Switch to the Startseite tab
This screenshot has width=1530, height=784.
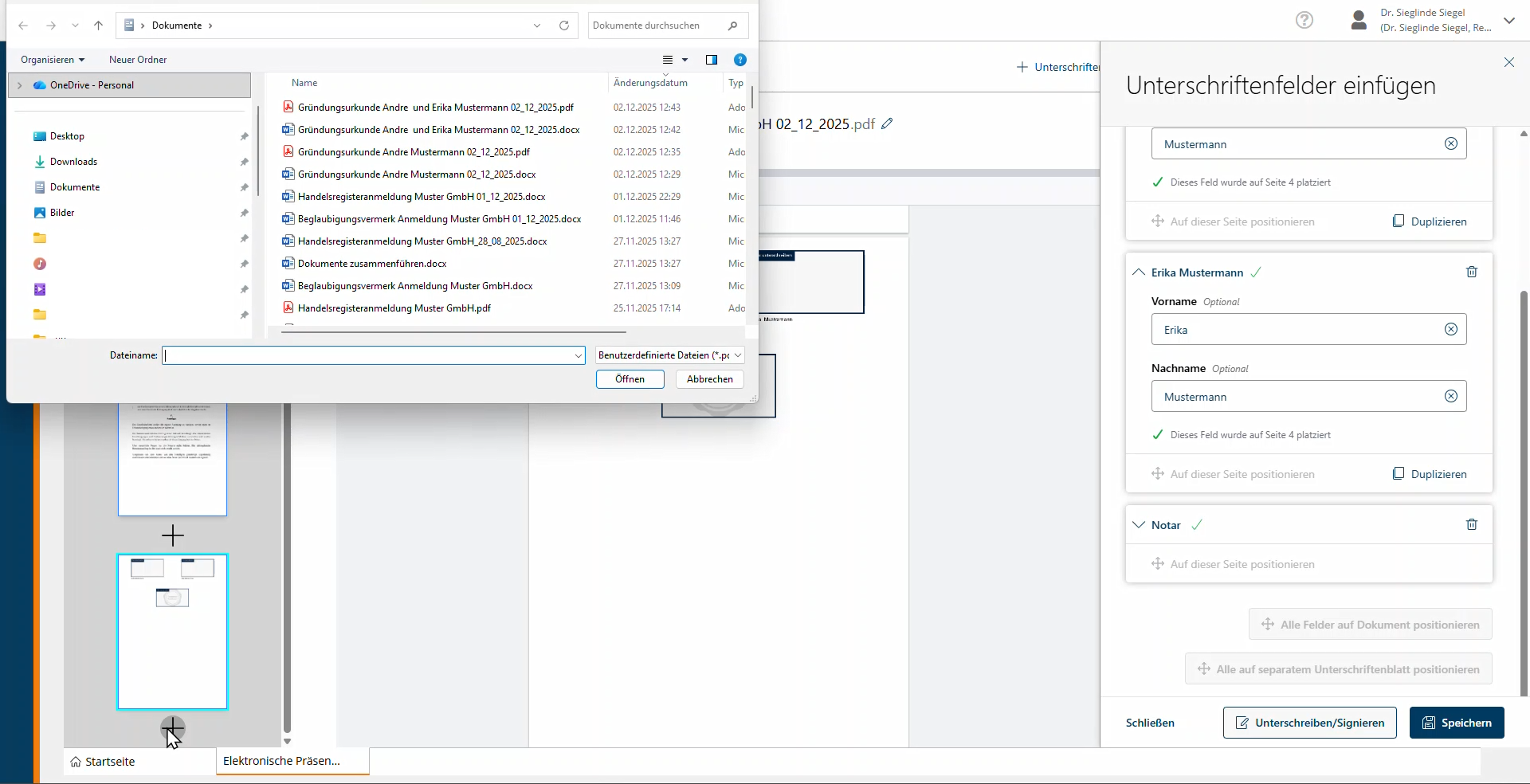[103, 762]
